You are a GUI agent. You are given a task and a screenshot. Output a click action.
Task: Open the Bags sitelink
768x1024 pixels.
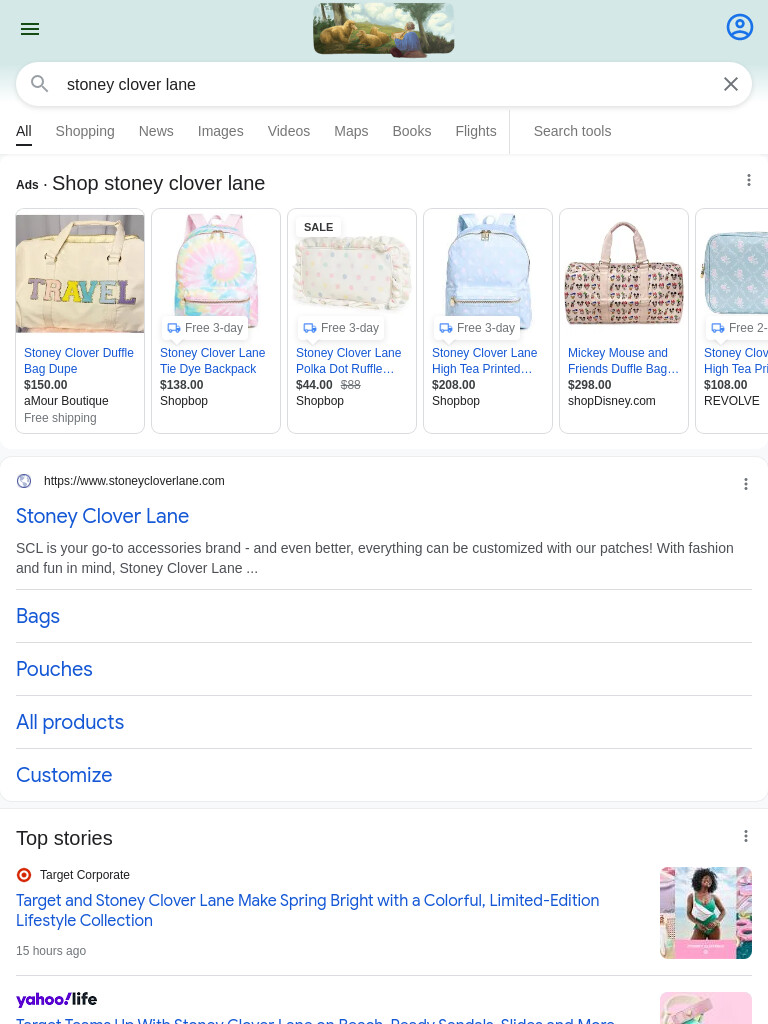click(x=38, y=616)
